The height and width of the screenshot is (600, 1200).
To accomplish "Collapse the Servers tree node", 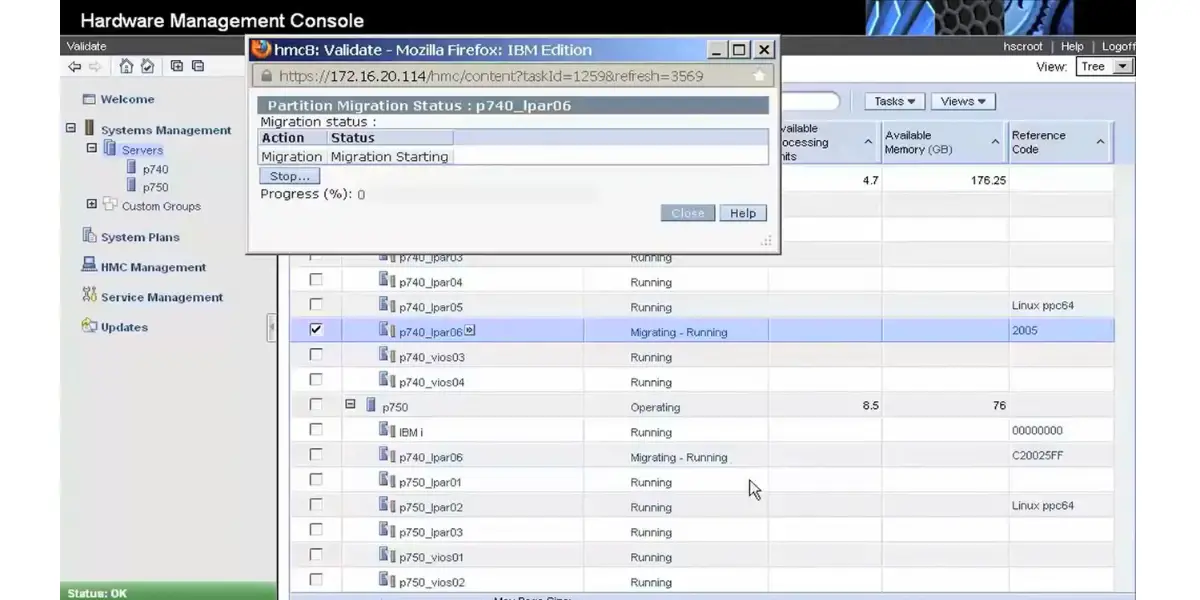I will (92, 148).
